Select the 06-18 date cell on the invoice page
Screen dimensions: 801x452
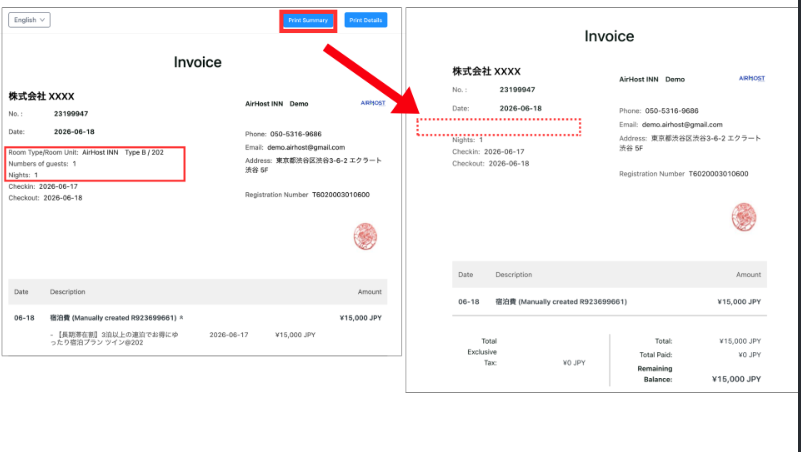[24, 318]
